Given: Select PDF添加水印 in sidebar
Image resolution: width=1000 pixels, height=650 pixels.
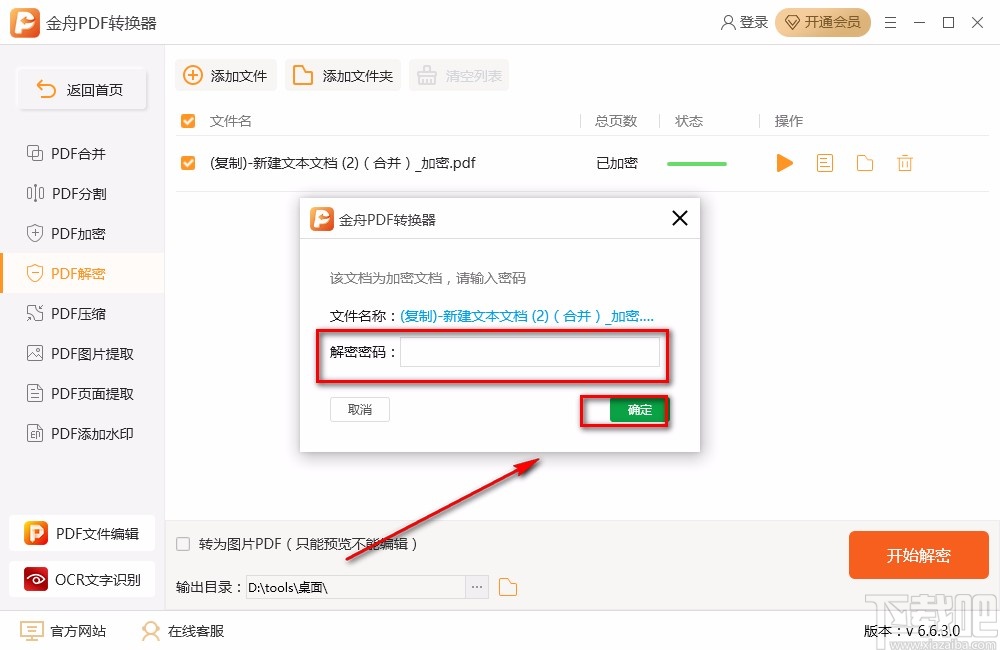Looking at the screenshot, I should tap(80, 434).
